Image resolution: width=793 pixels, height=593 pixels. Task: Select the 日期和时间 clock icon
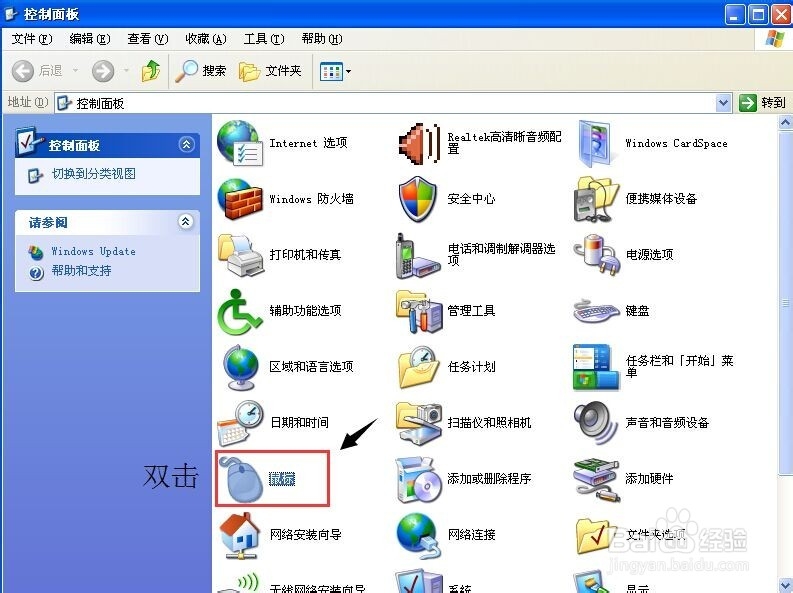click(241, 423)
